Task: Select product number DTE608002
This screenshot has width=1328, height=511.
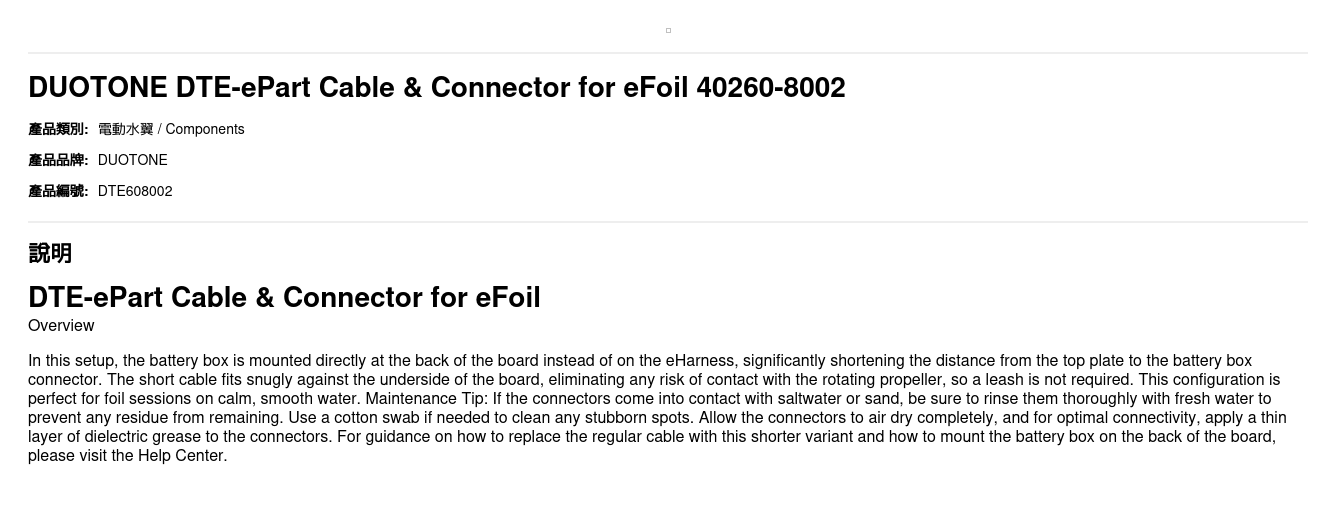Action: coord(135,191)
